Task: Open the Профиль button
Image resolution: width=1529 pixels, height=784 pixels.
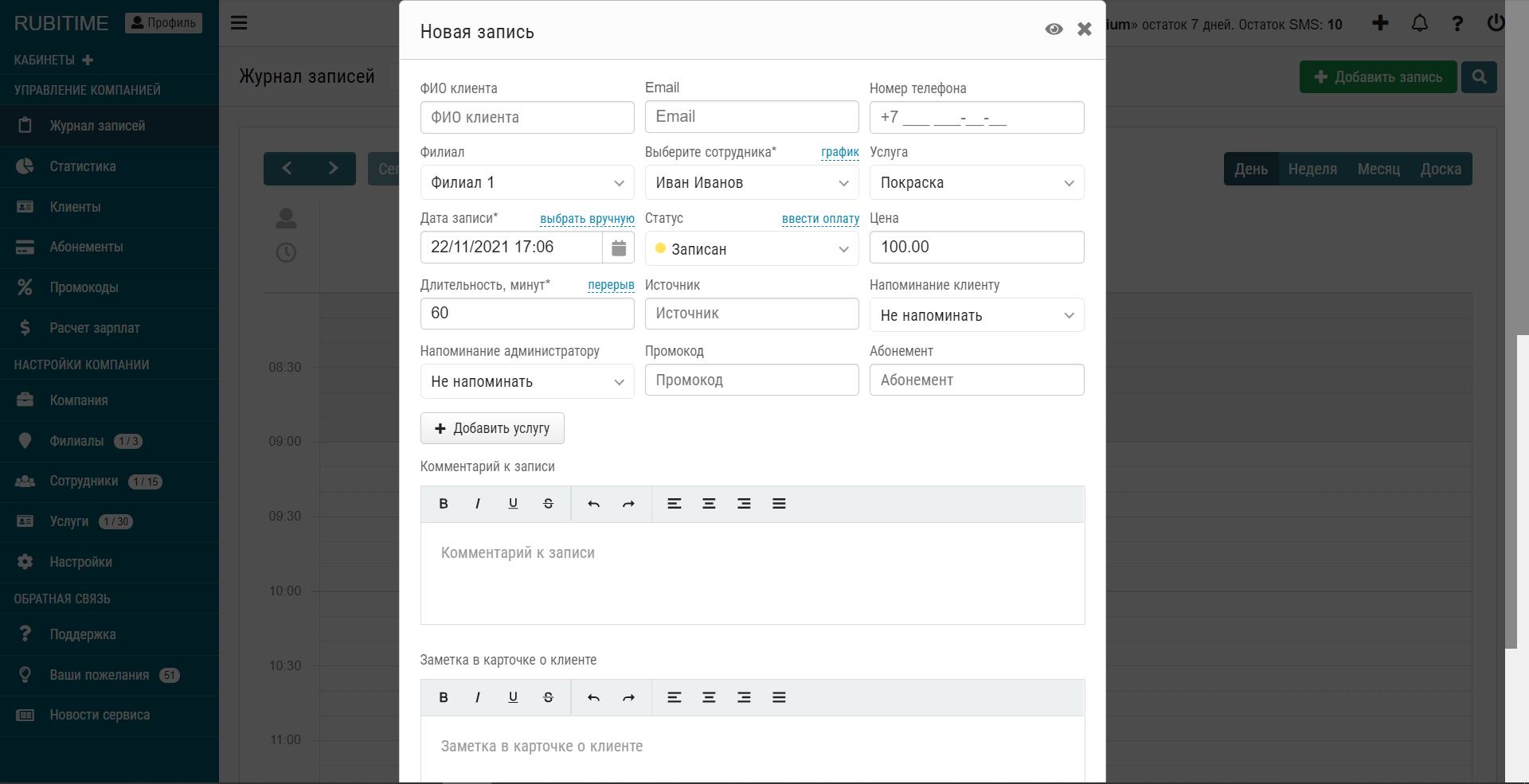Action: click(163, 23)
